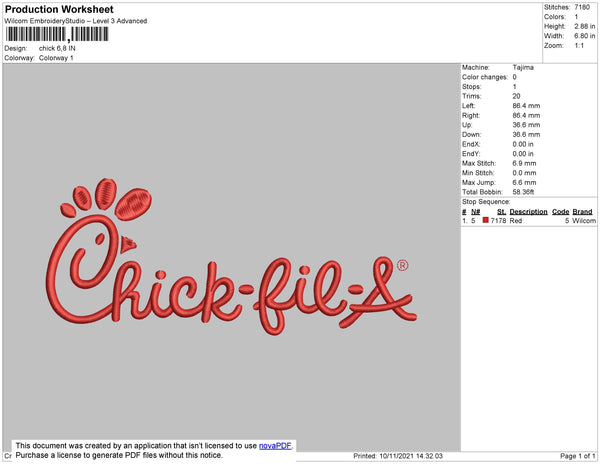This screenshot has height=464, width=600.
Task: Select design name 'chick 6,8 IN'
Action: pos(57,48)
